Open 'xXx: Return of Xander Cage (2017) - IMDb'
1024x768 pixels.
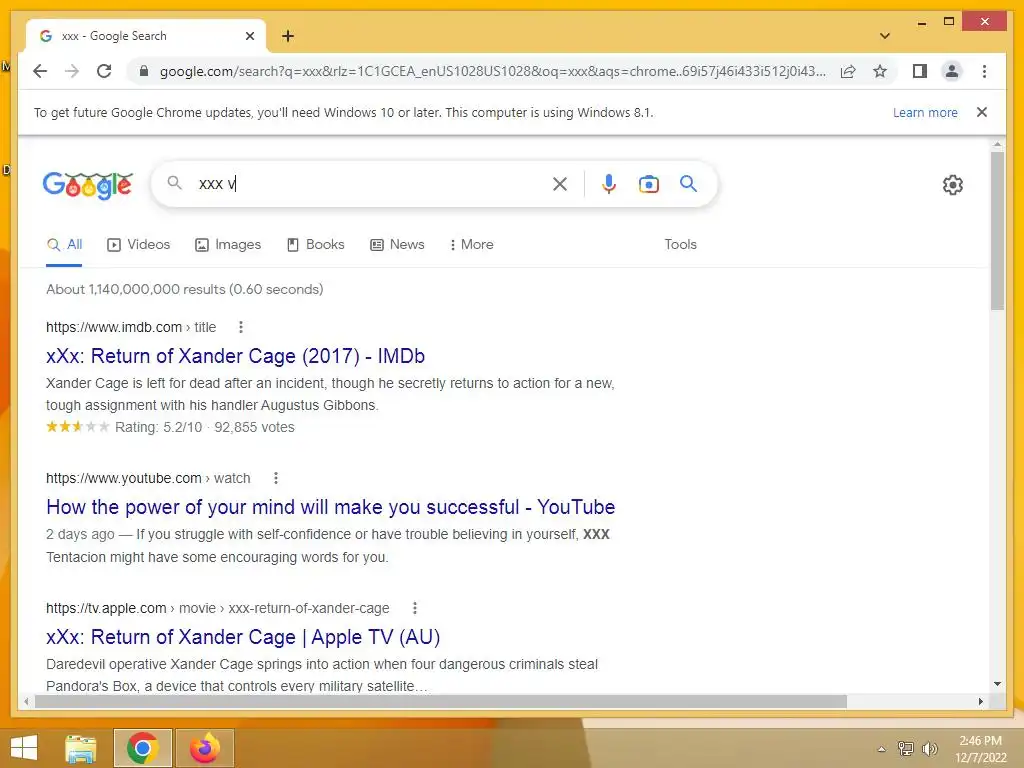click(x=235, y=356)
